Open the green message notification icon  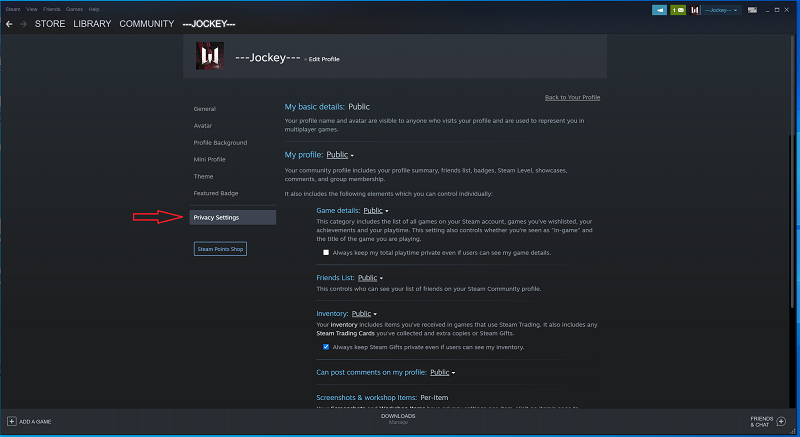(x=678, y=10)
